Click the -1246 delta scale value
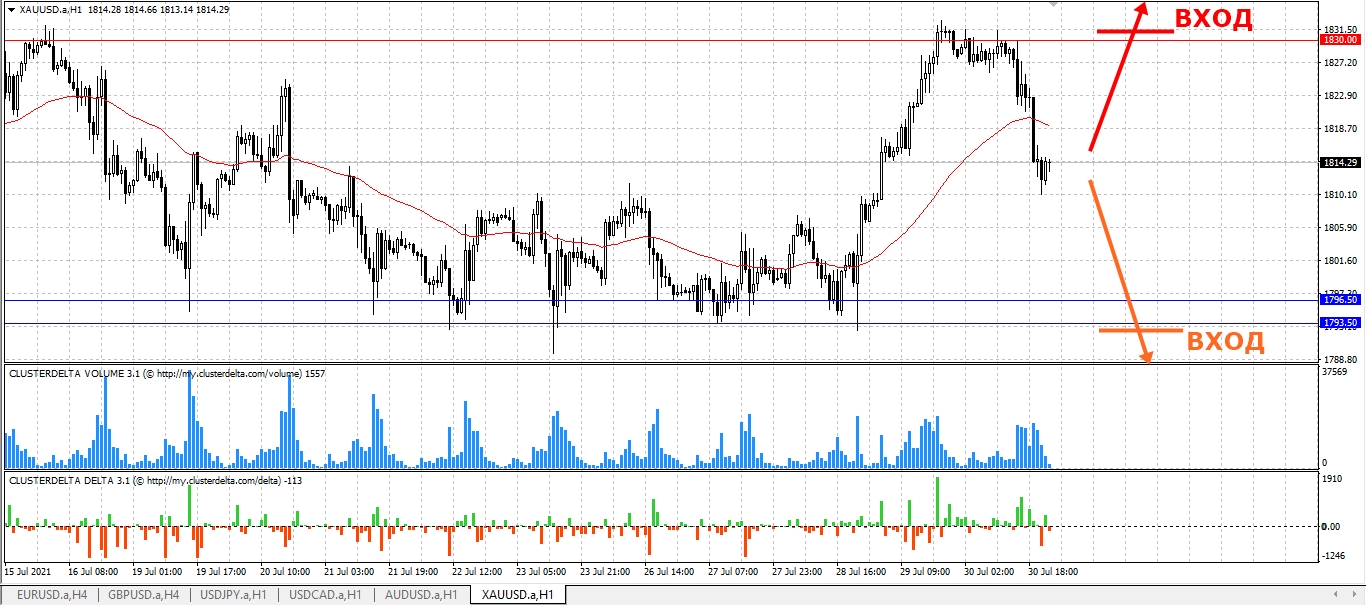 pyautogui.click(x=1334, y=555)
